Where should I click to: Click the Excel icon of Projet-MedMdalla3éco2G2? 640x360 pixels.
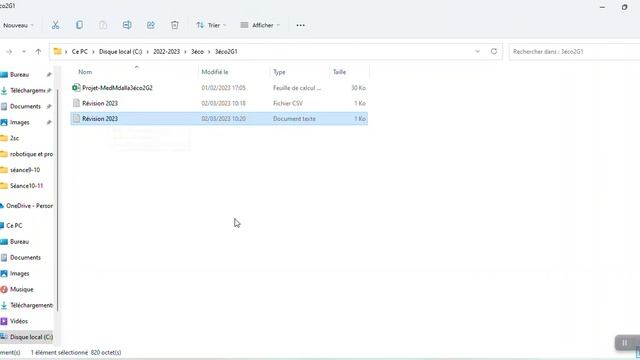click(76, 88)
